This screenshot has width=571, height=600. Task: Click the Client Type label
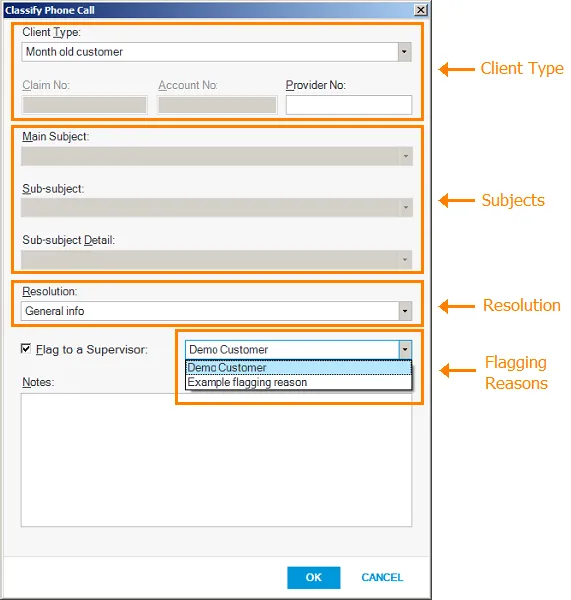point(51,33)
